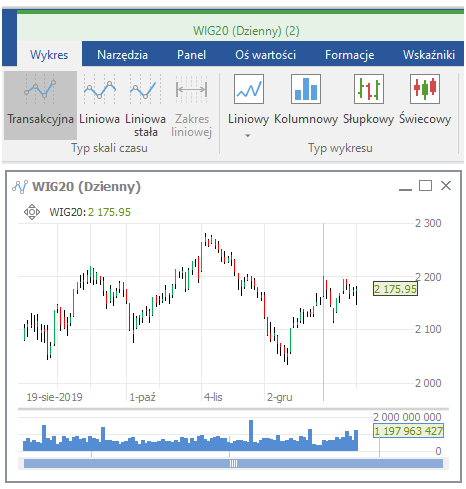The height and width of the screenshot is (489, 466).
Task: Open the Narzędzia ribbon tab
Action: coord(122,55)
